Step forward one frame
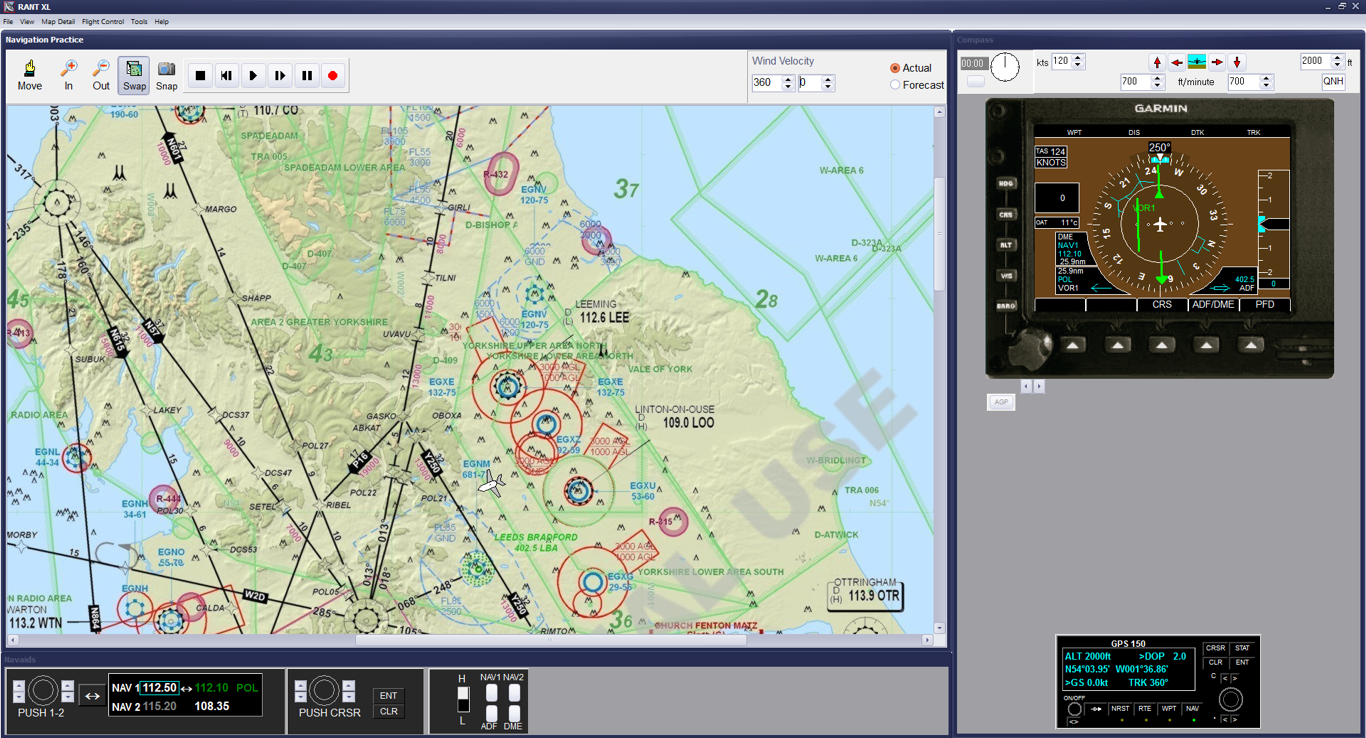 (x=280, y=75)
